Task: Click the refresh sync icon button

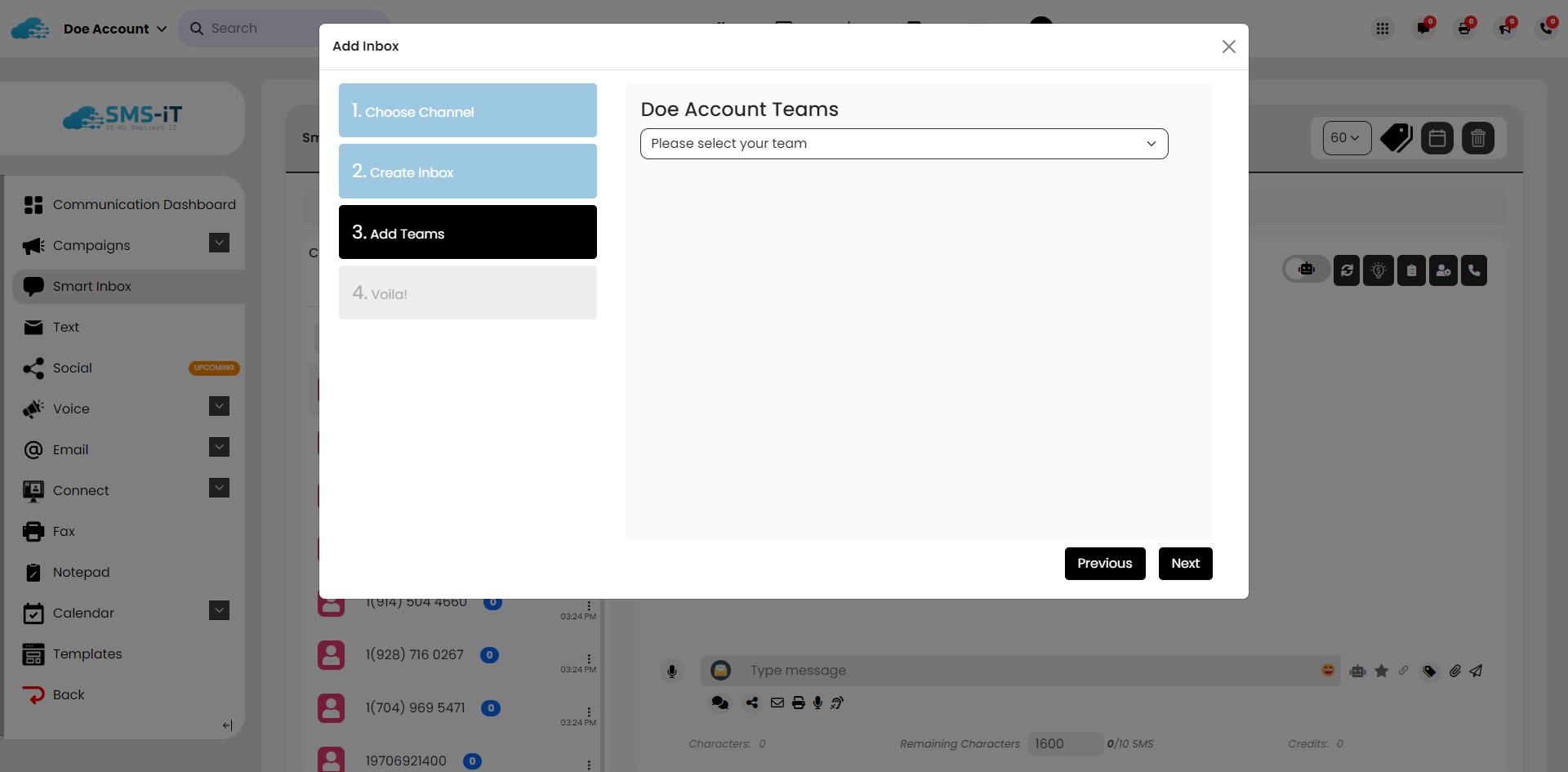Action: point(1347,270)
